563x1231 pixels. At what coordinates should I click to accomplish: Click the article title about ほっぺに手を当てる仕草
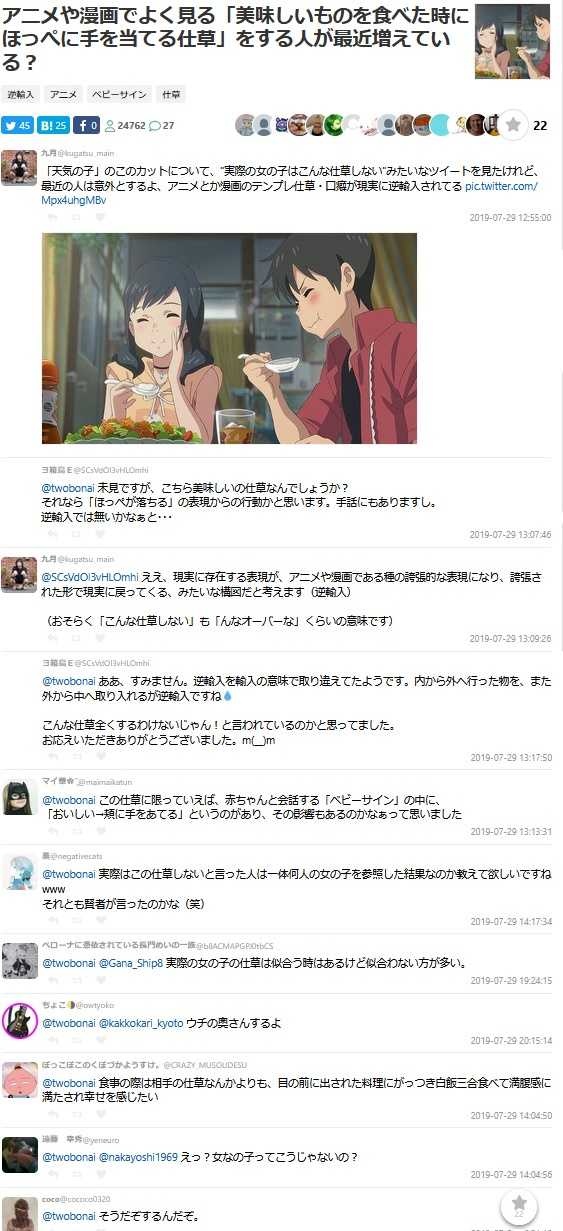click(235, 40)
